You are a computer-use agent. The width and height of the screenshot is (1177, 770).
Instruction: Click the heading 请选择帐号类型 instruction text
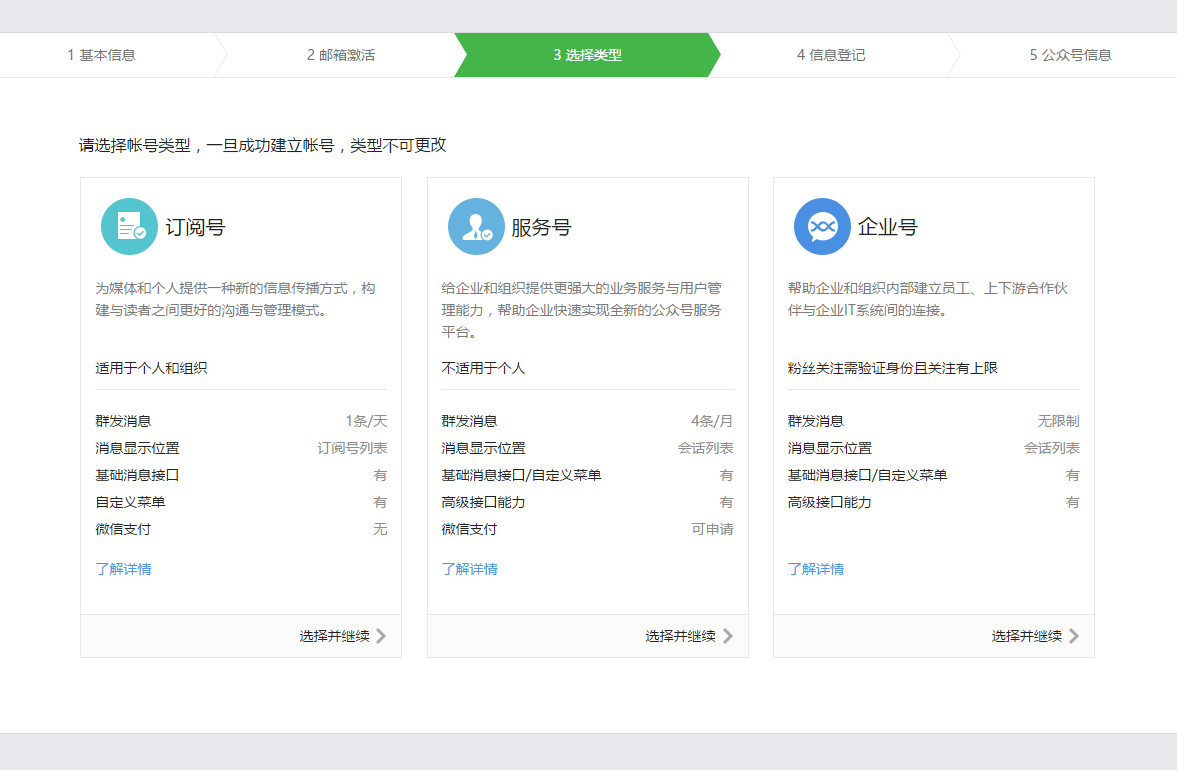pos(263,146)
